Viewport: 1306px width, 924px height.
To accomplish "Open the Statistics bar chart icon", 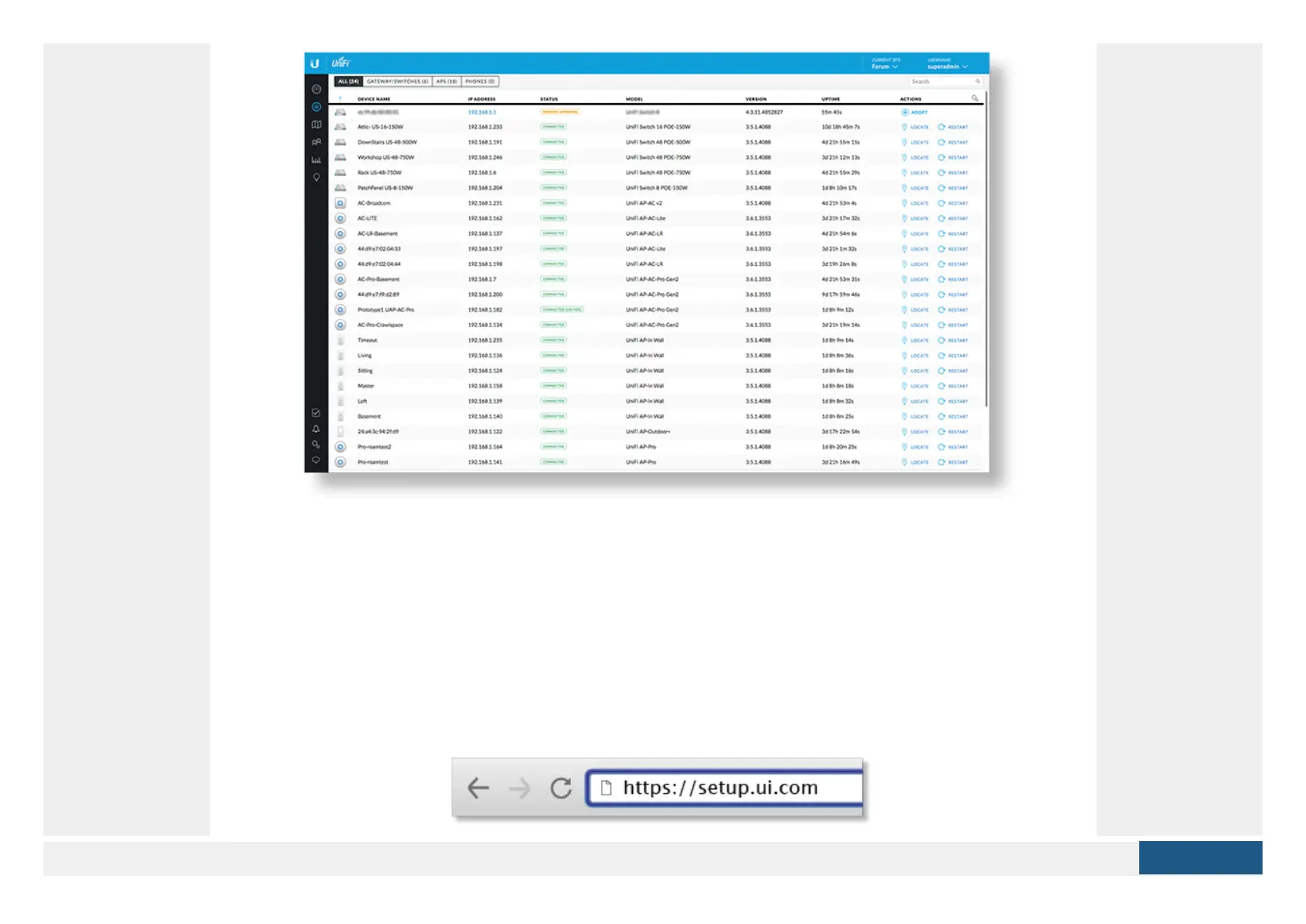I will (316, 160).
